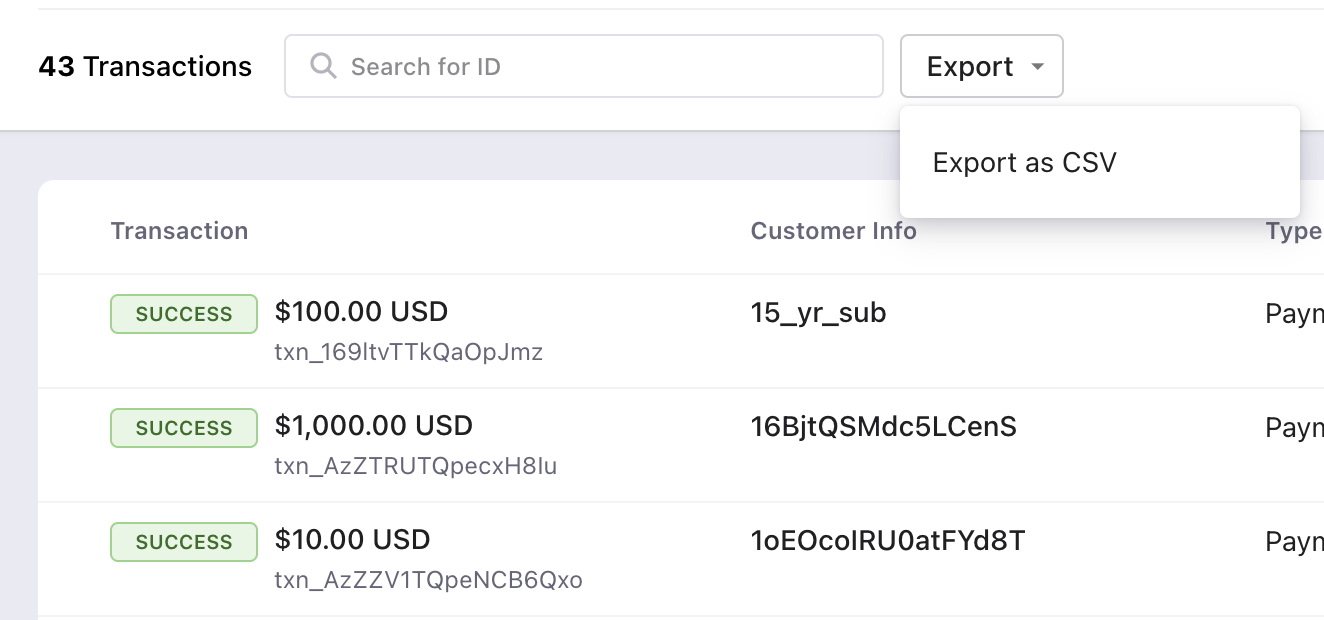Screen dimensions: 1324x620
Task: Click SUCCESS badge on $10.00 transaction
Action: click(184, 542)
